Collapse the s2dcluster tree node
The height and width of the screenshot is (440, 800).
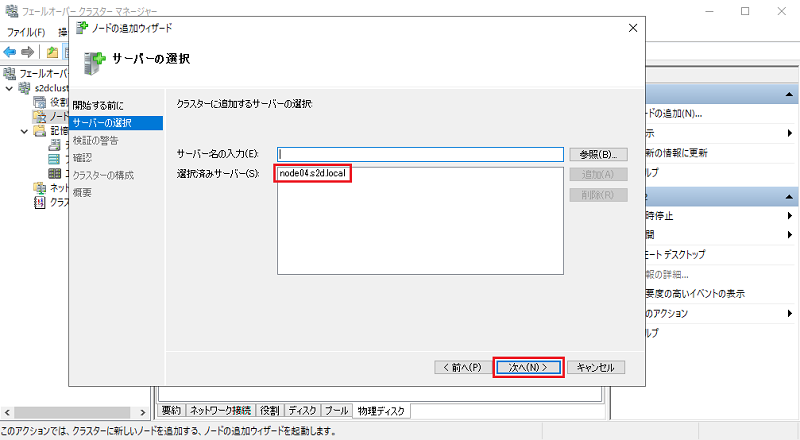(x=10, y=88)
